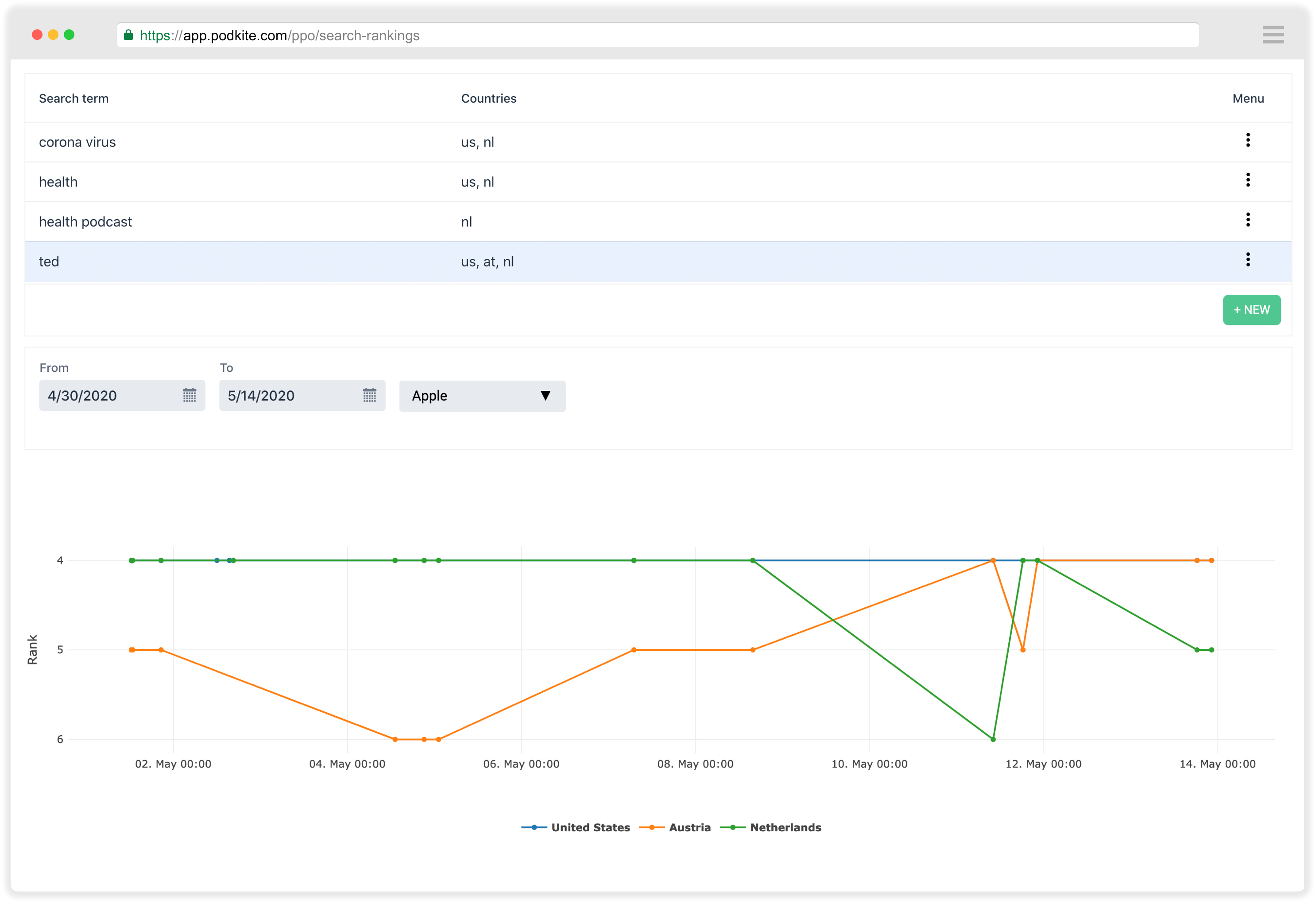This screenshot has width=1316, height=903.
Task: Click the + NEW button
Action: (1251, 310)
